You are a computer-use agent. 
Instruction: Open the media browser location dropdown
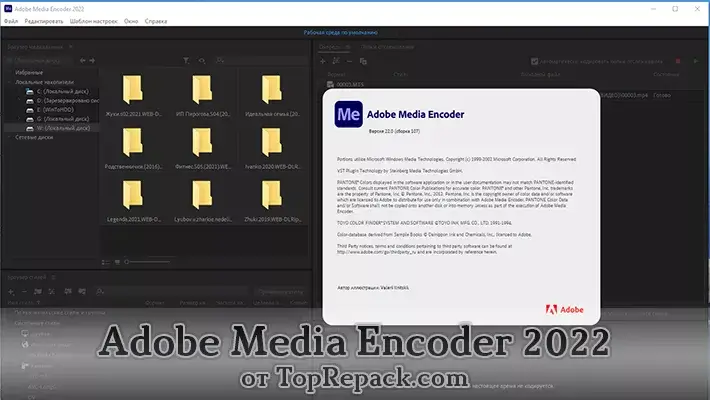tap(40, 60)
